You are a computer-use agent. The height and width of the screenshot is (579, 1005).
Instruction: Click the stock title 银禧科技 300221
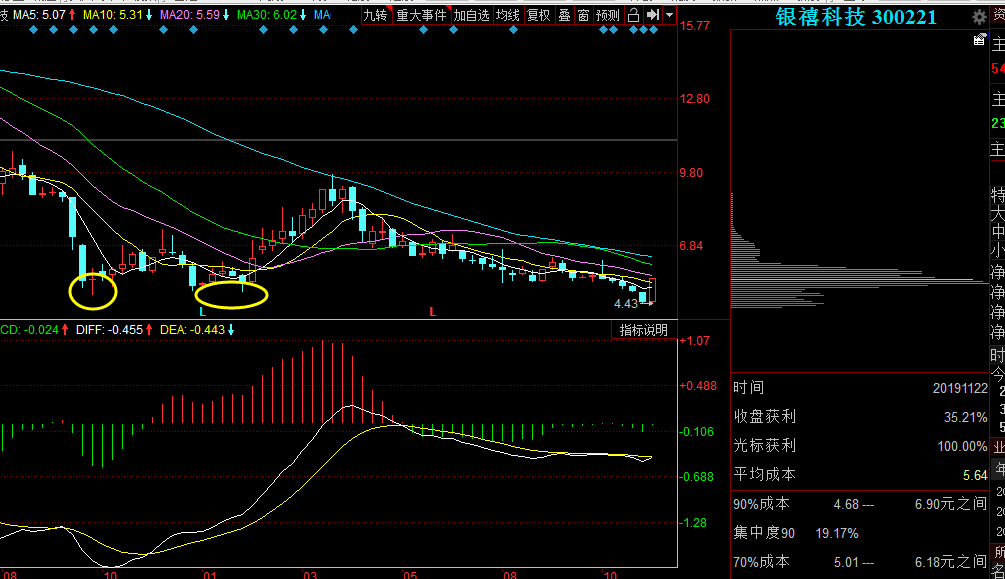(x=856, y=17)
